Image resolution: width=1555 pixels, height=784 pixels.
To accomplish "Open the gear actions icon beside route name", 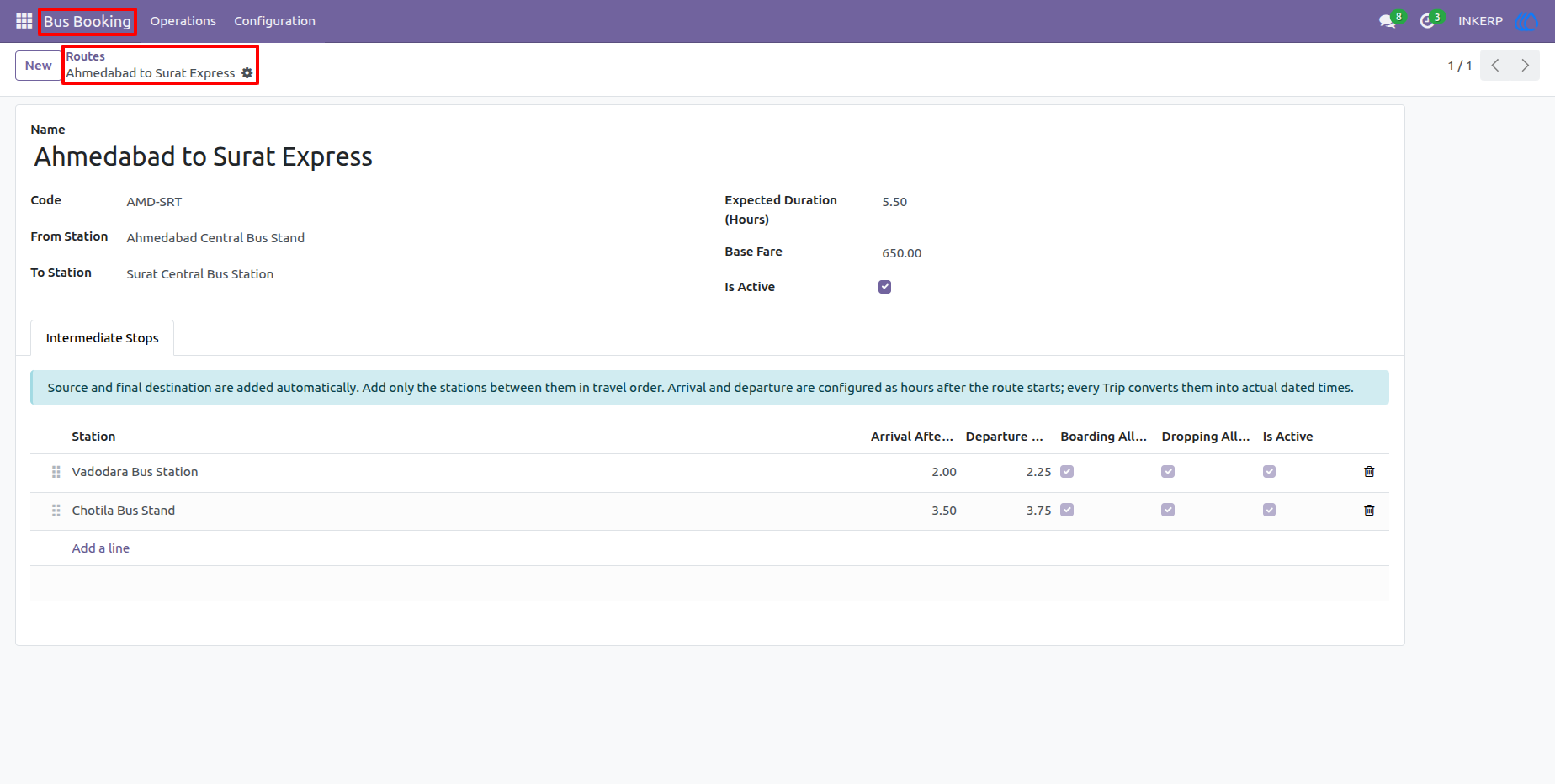I will click(247, 73).
